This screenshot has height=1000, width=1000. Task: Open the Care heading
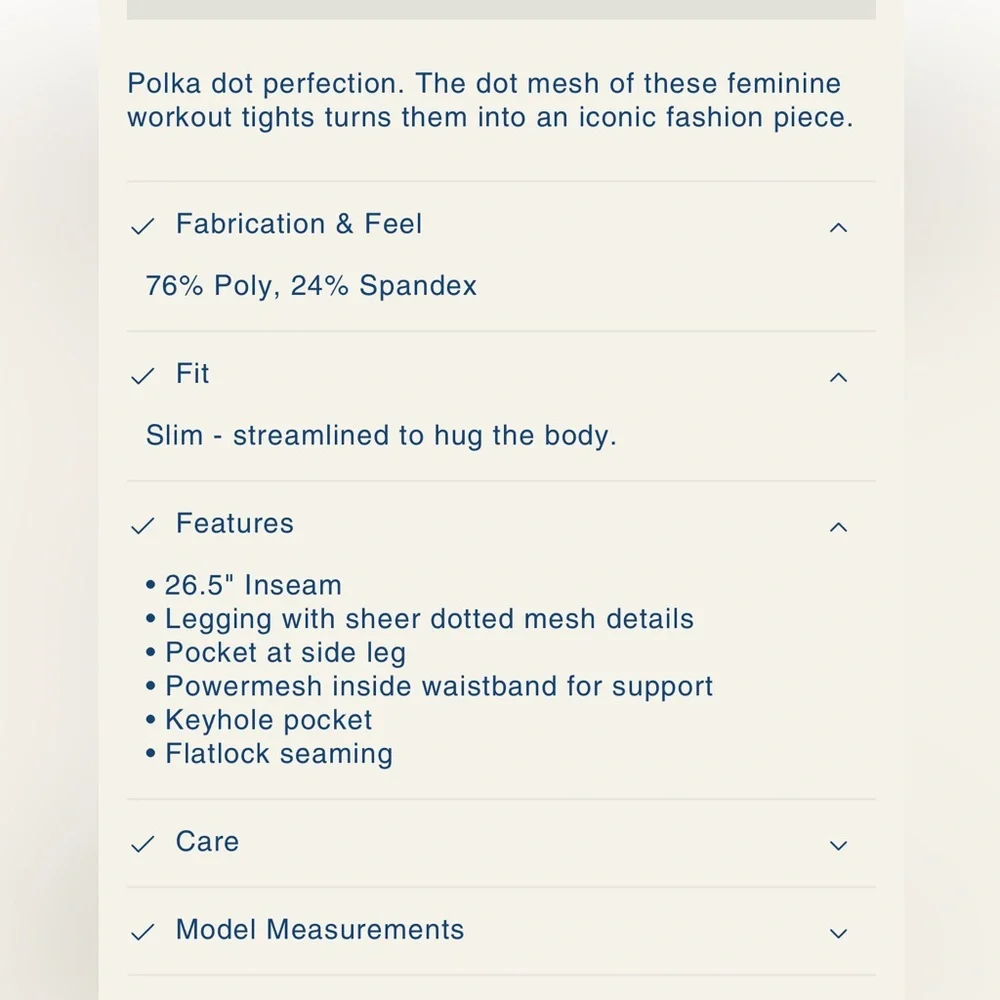pos(208,842)
